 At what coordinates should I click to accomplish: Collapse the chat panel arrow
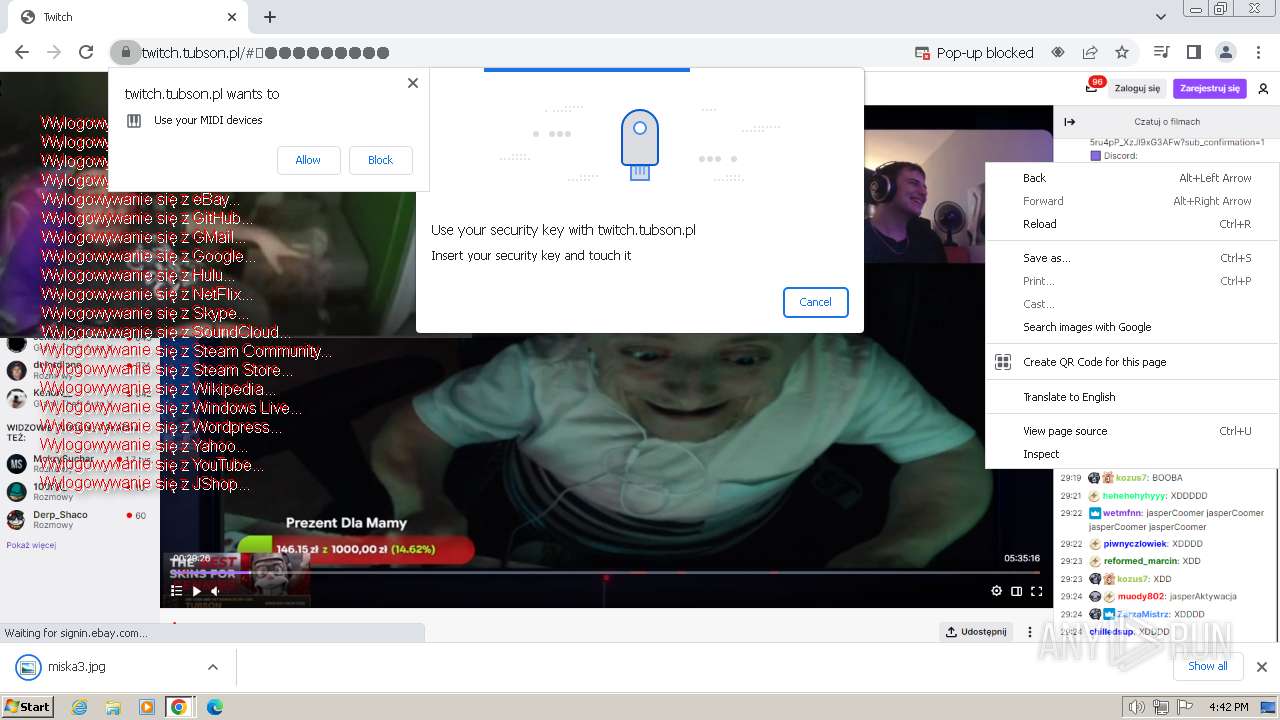[1069, 122]
